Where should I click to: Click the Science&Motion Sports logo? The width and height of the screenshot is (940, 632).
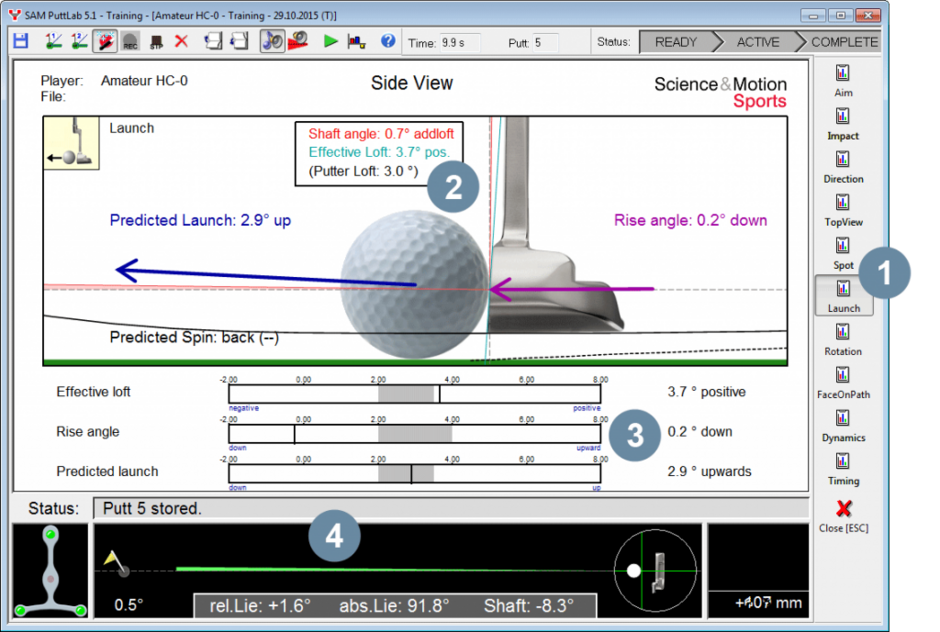pyautogui.click(x=720, y=92)
